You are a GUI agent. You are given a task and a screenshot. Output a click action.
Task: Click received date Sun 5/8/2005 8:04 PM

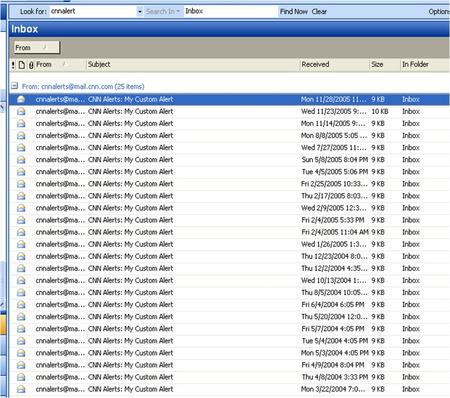coord(334,160)
